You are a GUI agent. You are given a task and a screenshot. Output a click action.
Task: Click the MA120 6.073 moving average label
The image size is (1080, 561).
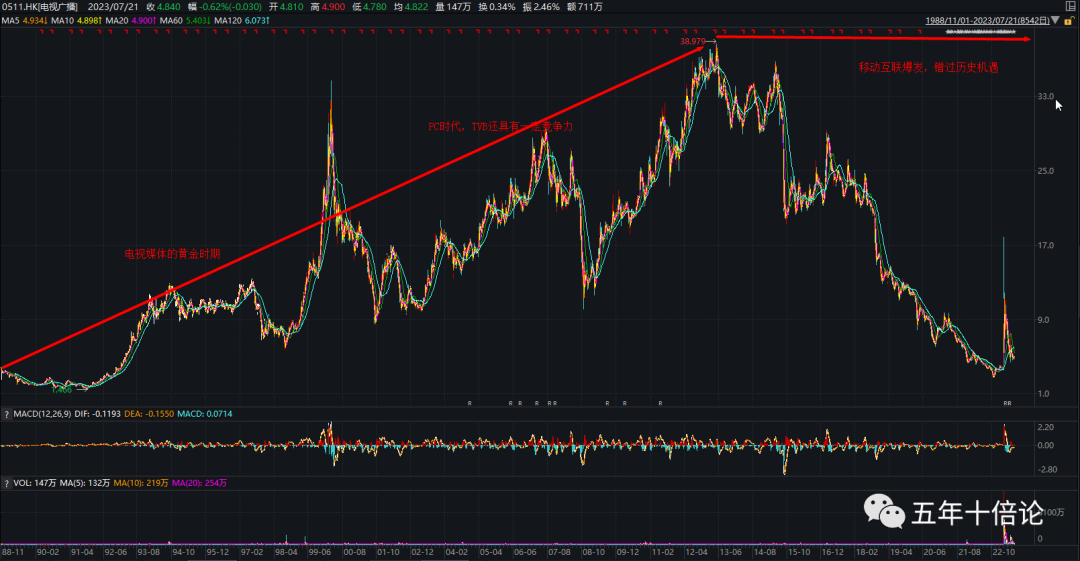pyautogui.click(x=242, y=21)
